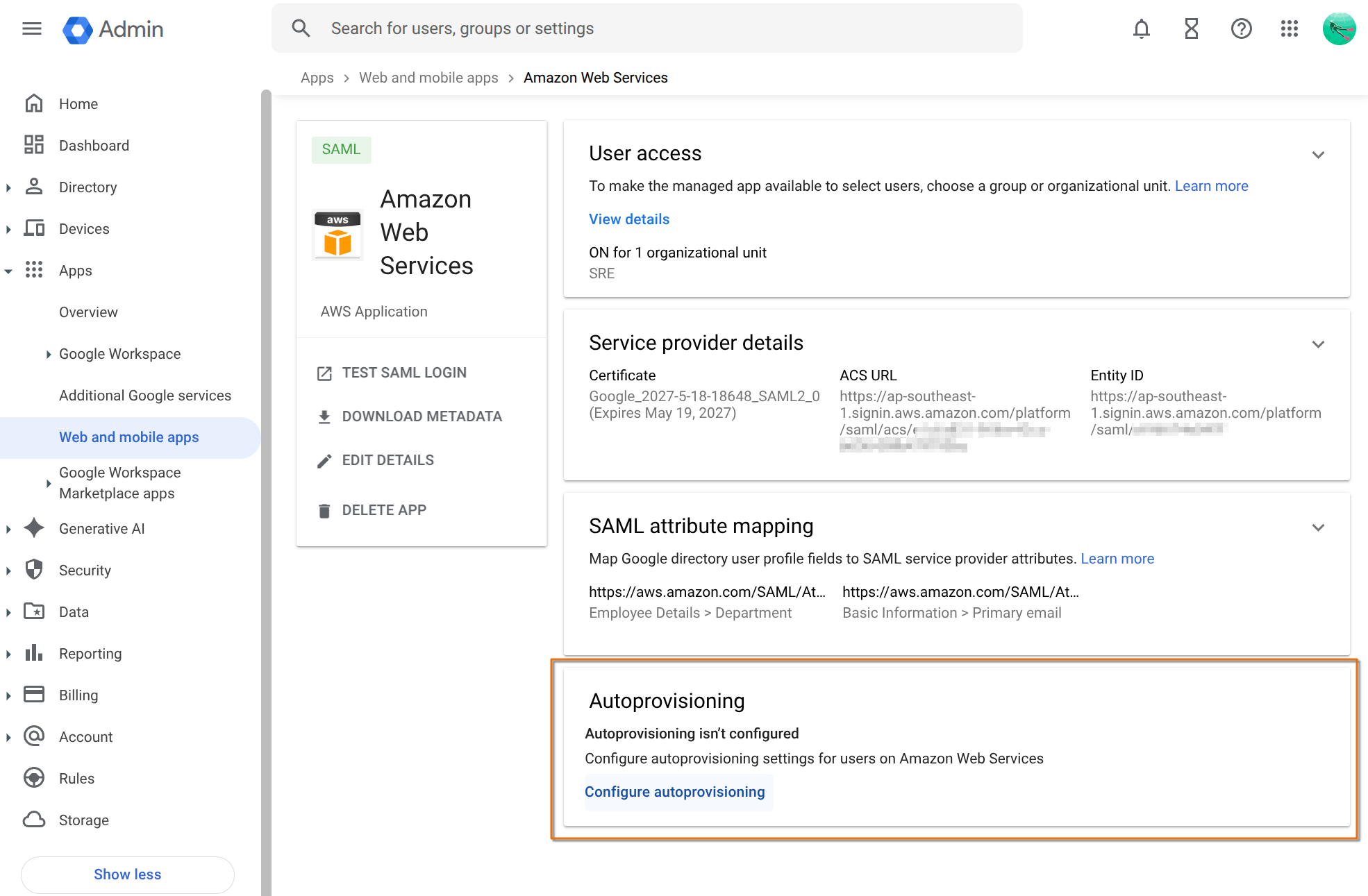Click the Show less button
The width and height of the screenshot is (1368, 896).
click(128, 874)
